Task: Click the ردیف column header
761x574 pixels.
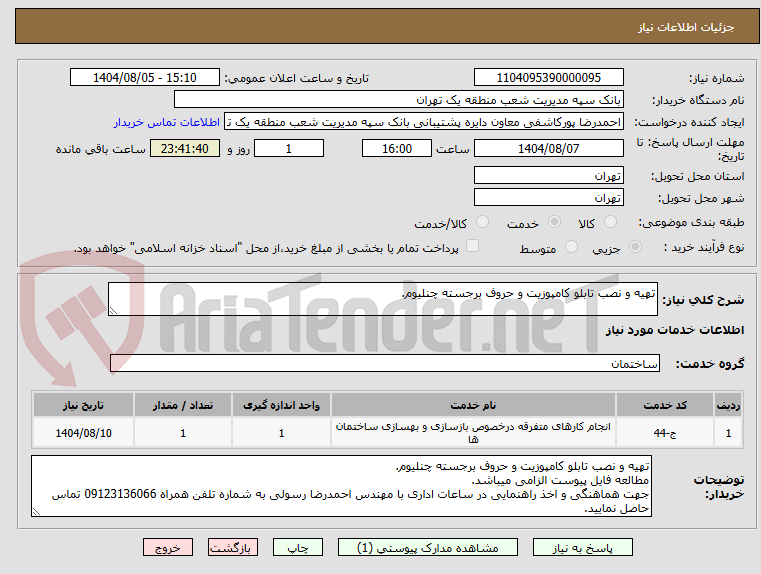Action: click(x=728, y=405)
